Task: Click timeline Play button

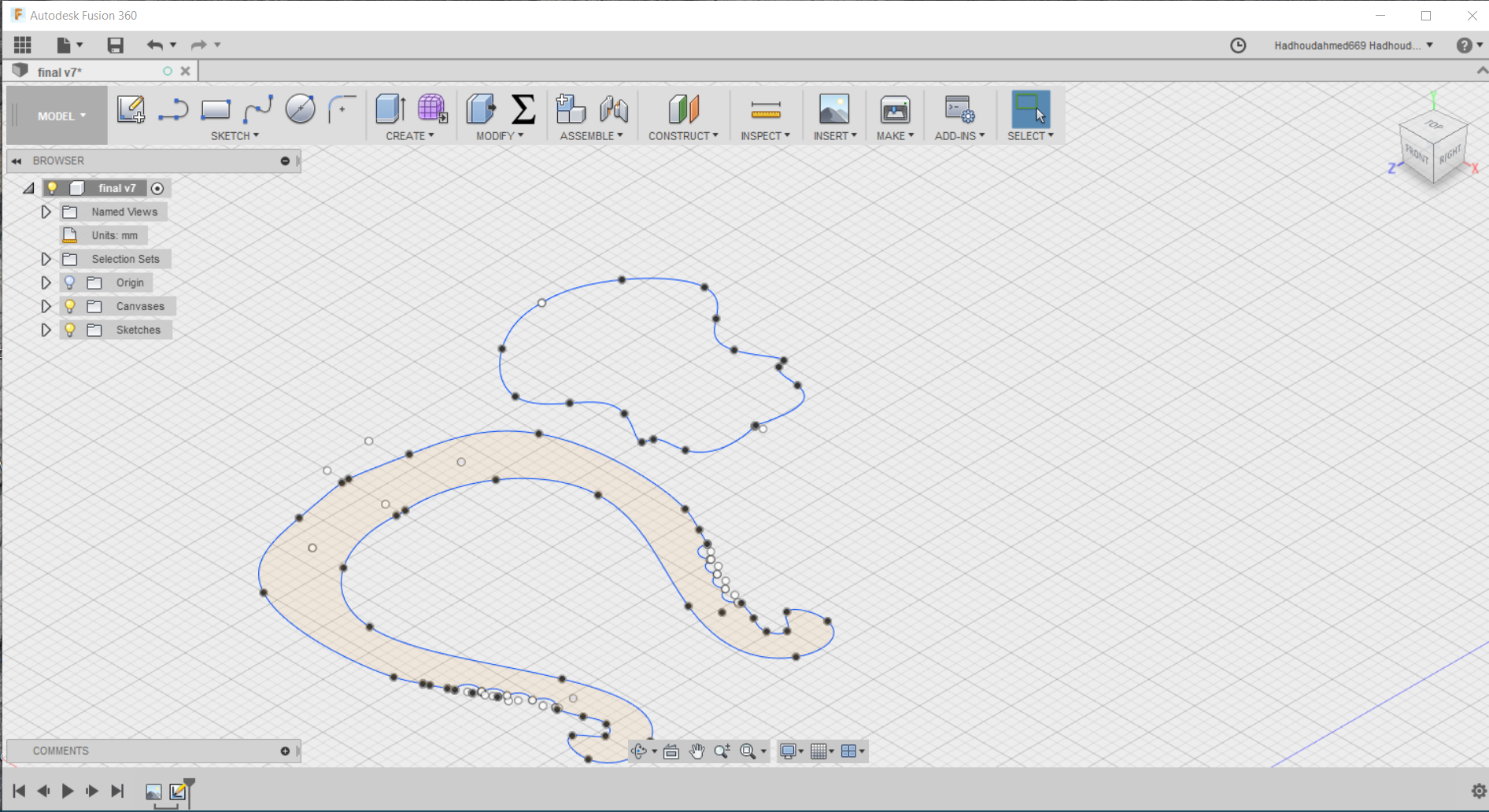Action: click(68, 791)
